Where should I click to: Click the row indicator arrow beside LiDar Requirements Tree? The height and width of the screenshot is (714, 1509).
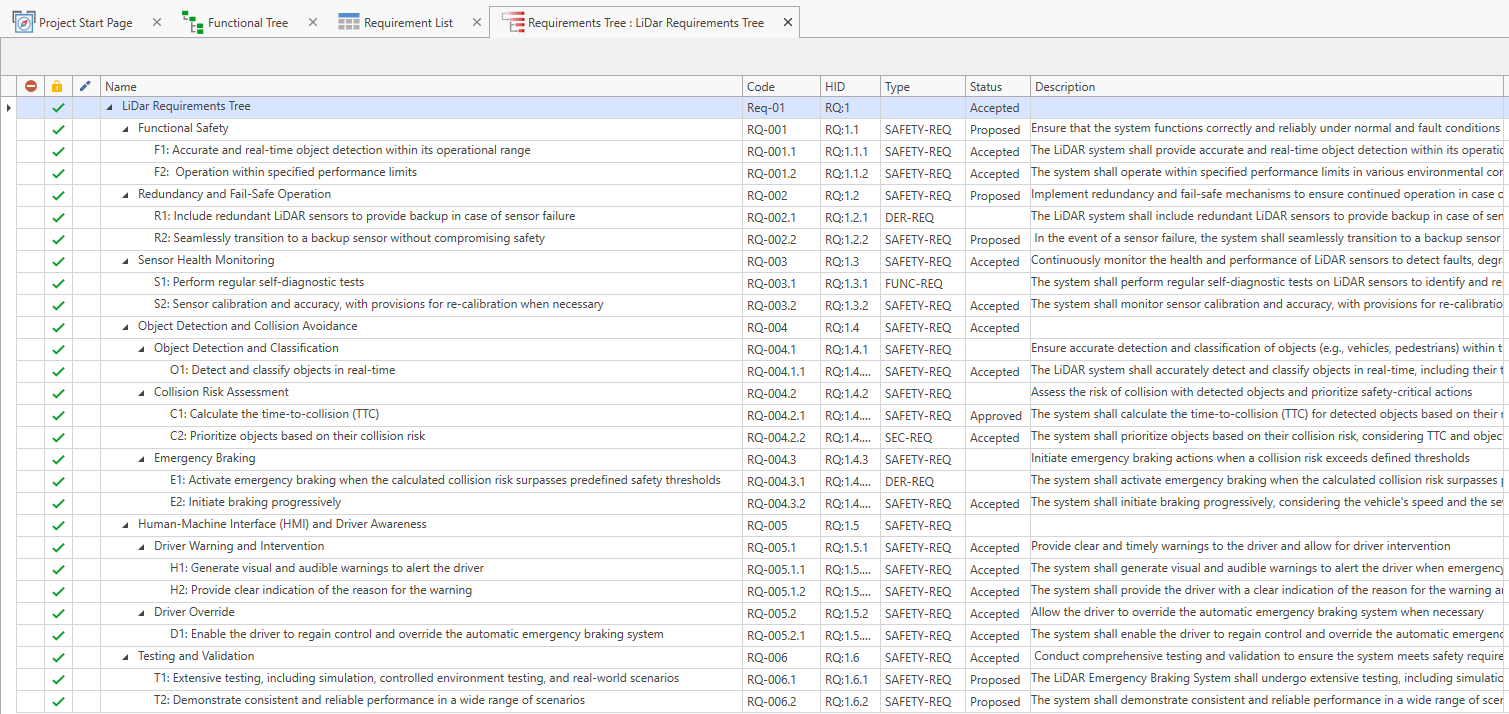[x=9, y=107]
